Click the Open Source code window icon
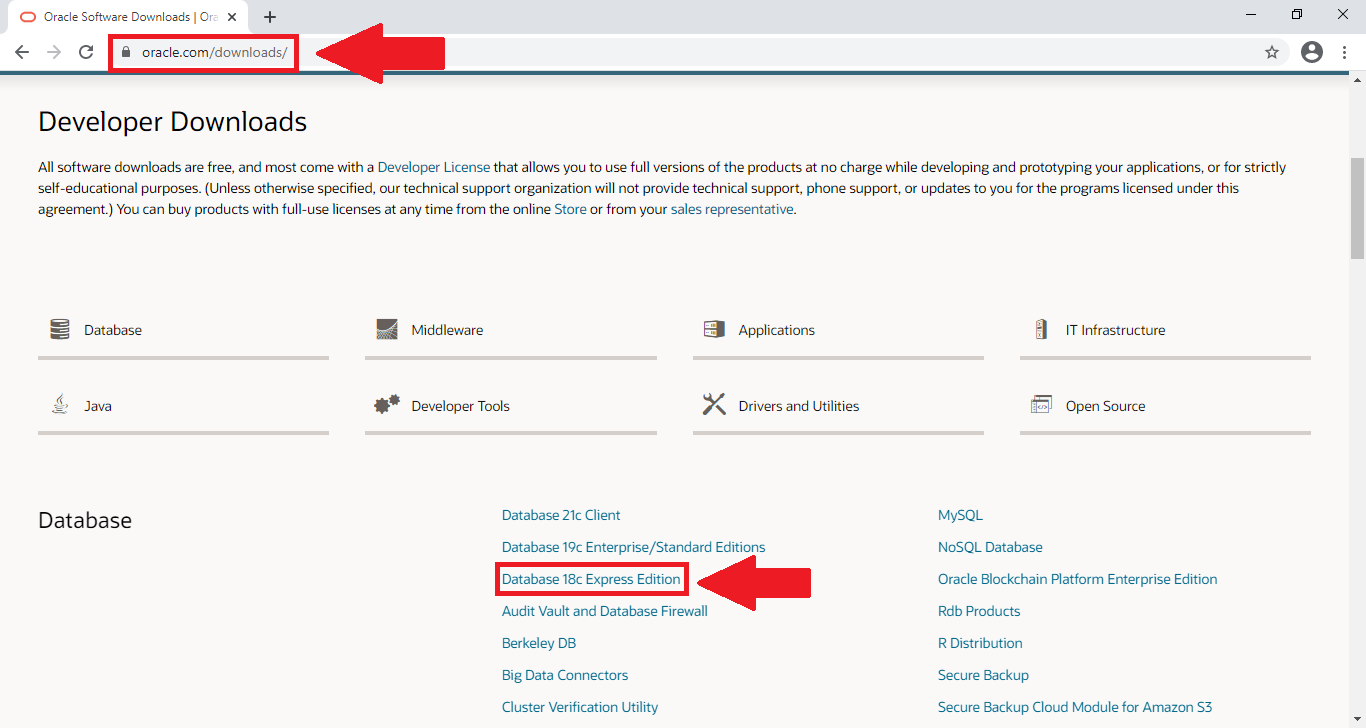 [x=1041, y=405]
